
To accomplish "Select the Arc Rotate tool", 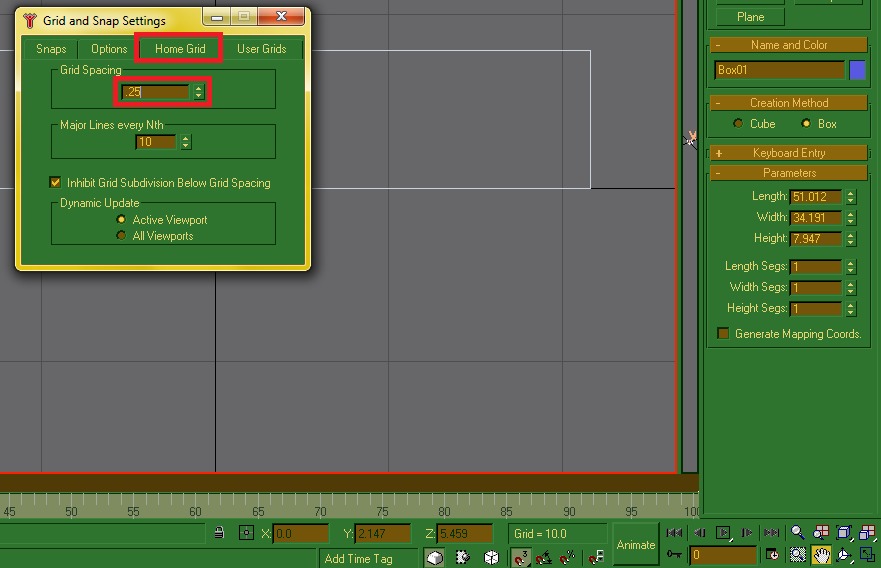I will pos(843,555).
